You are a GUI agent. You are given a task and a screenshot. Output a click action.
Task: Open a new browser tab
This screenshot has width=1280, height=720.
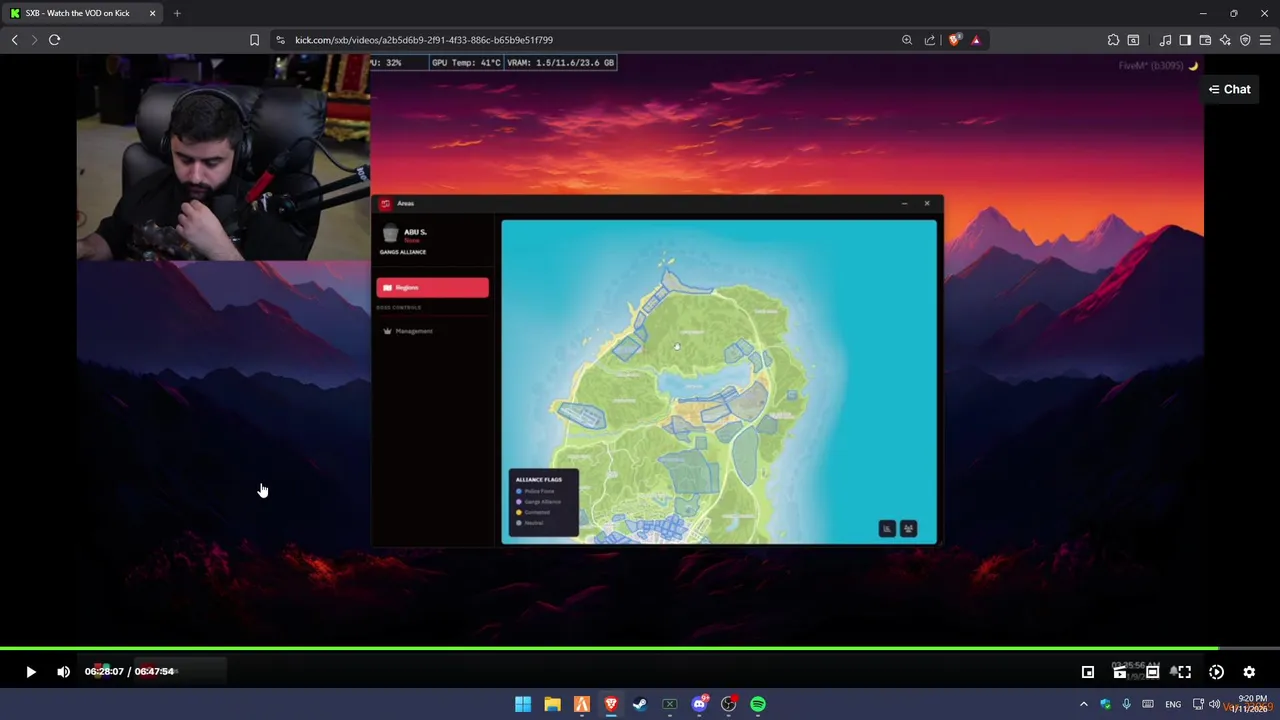pyautogui.click(x=177, y=13)
